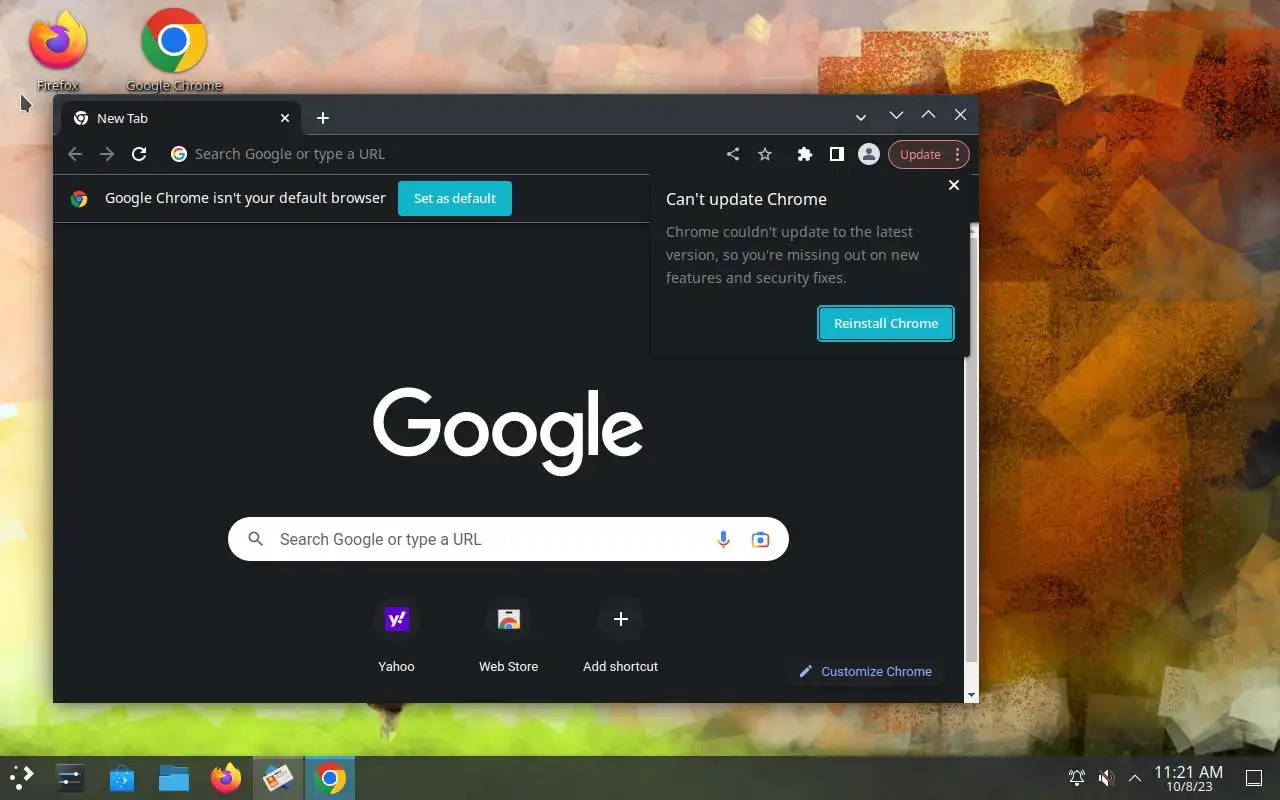
Task: Open the profile avatar menu
Action: click(x=869, y=154)
